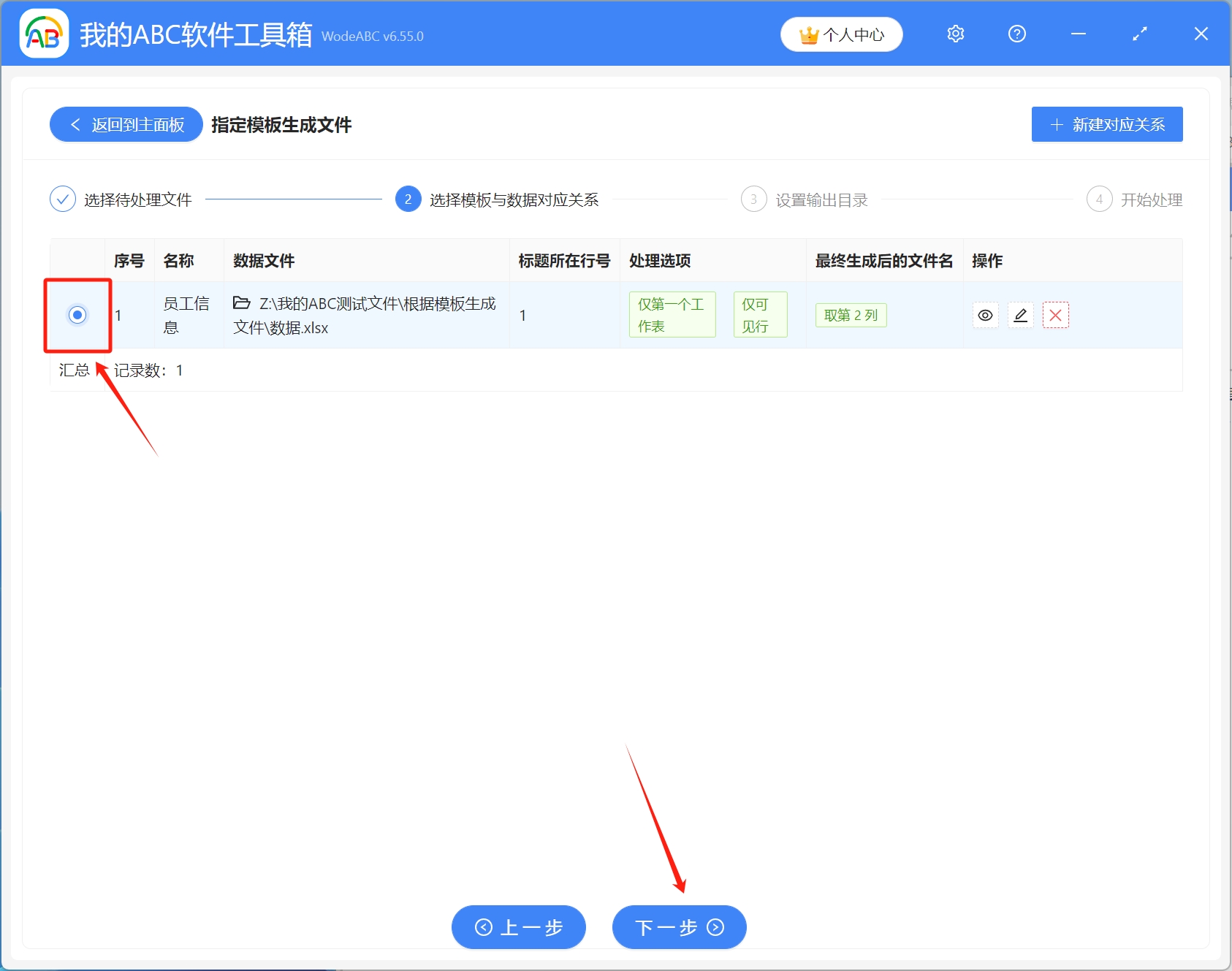Open the settings gear icon
The height and width of the screenshot is (971, 1232).
coord(955,34)
